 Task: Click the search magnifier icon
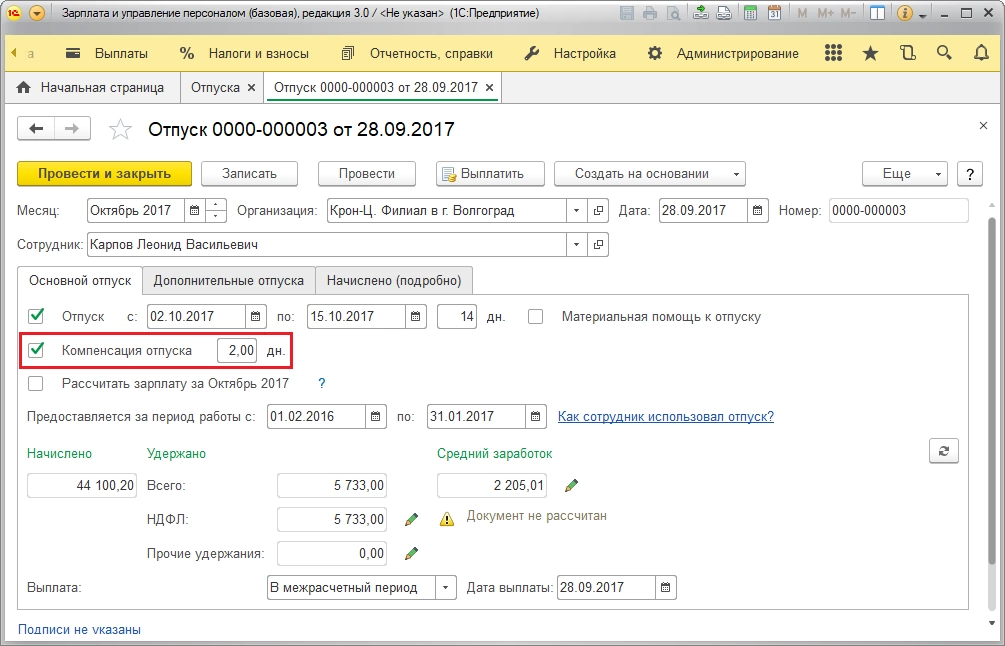944,53
